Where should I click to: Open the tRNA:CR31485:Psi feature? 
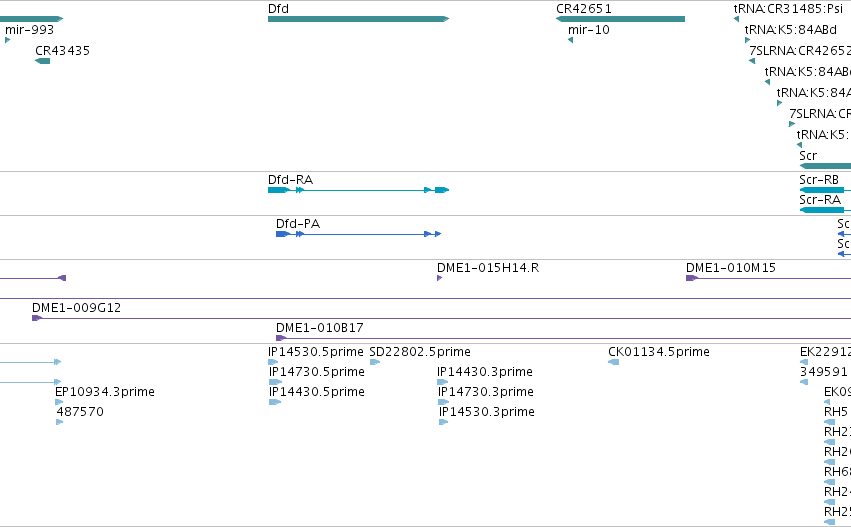click(736, 19)
